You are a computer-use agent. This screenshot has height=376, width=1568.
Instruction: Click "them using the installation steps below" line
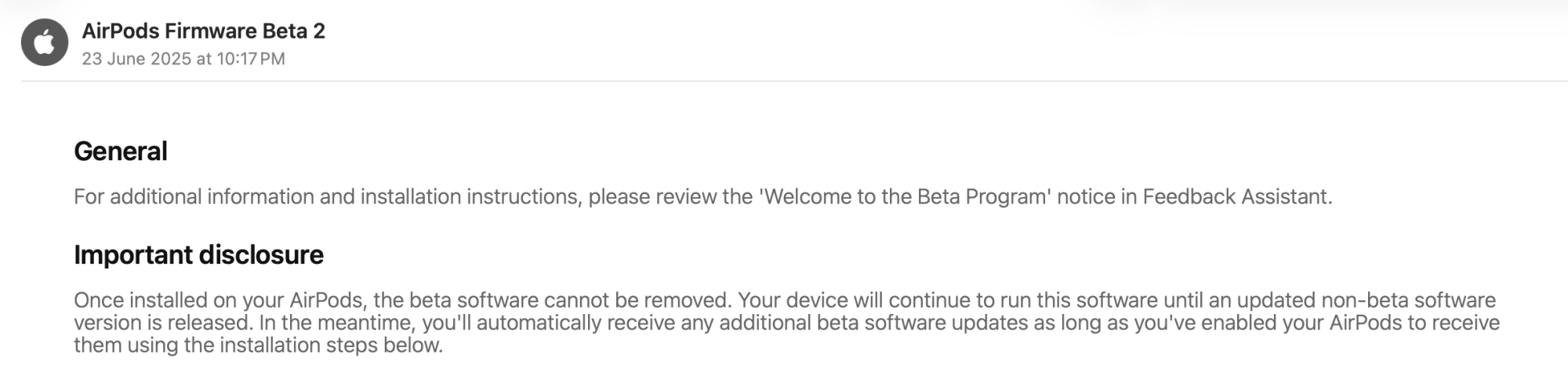tap(258, 345)
